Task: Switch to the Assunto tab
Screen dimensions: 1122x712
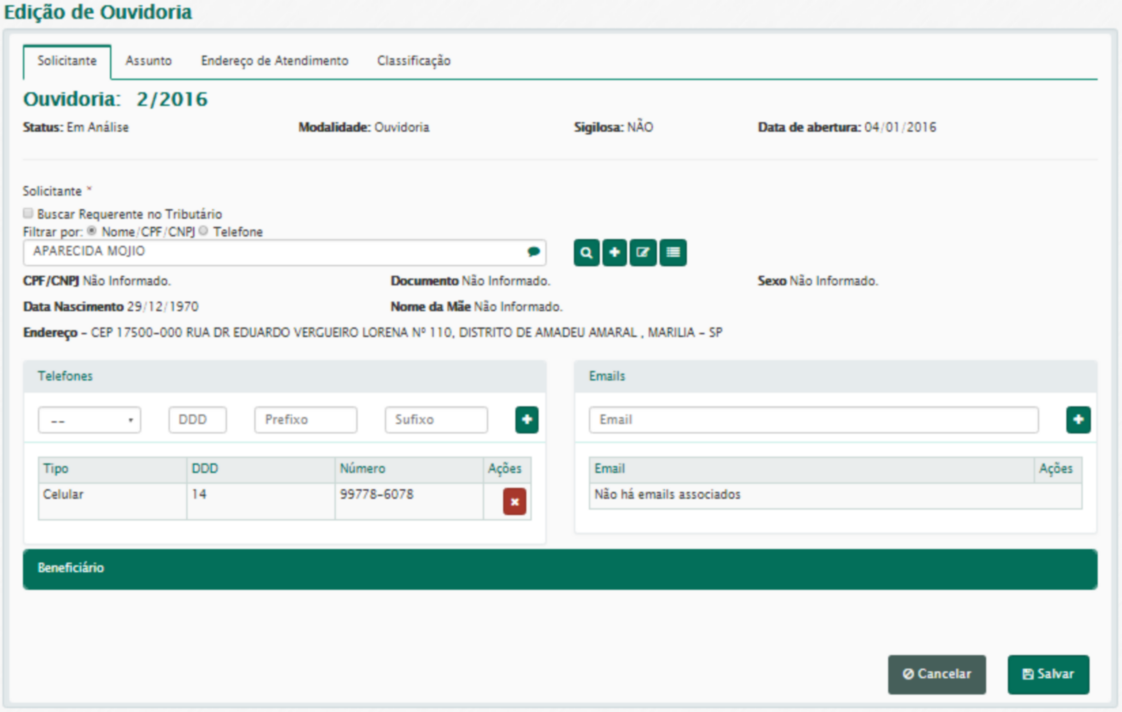Action: coord(148,61)
